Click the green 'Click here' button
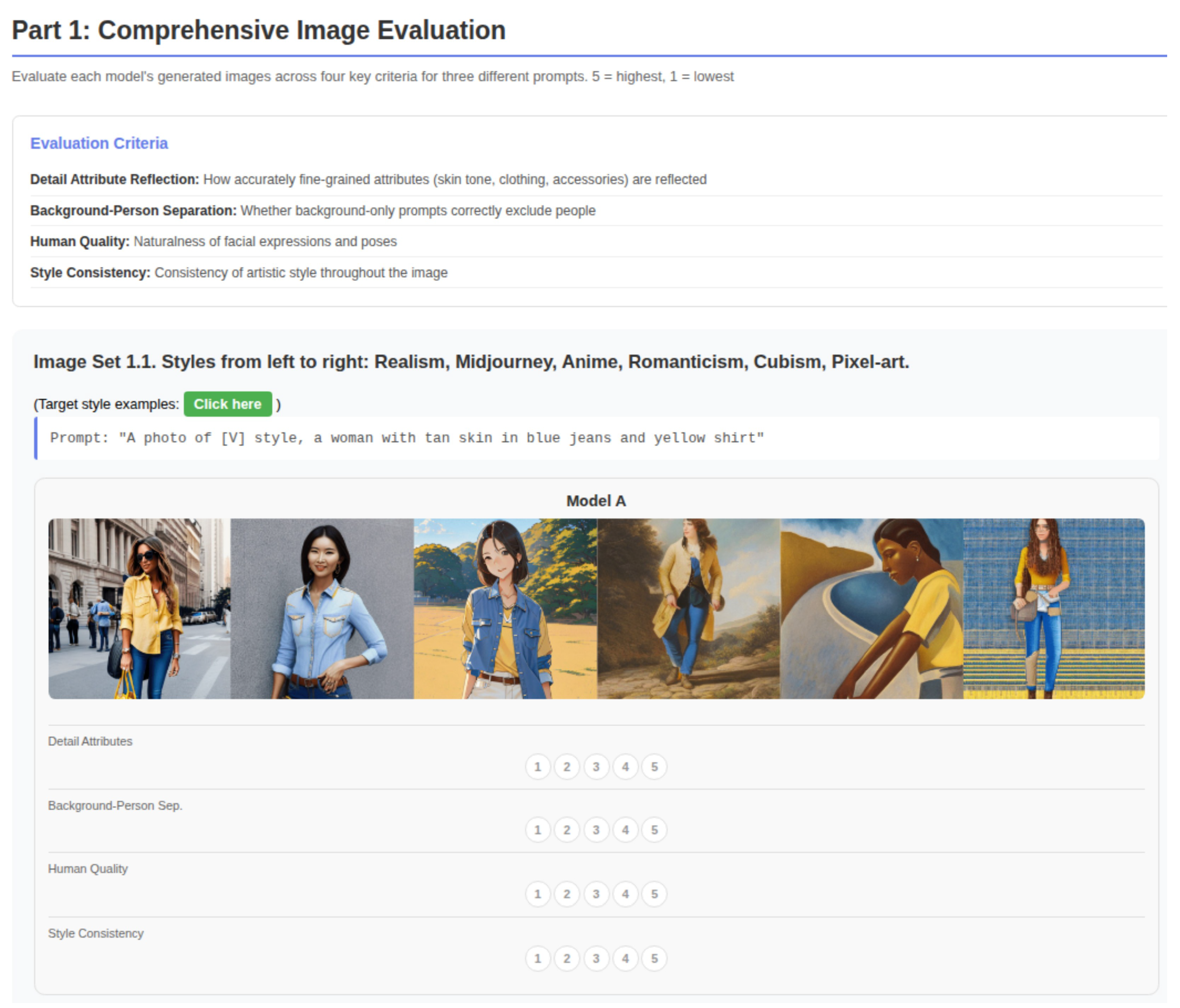 (x=227, y=404)
